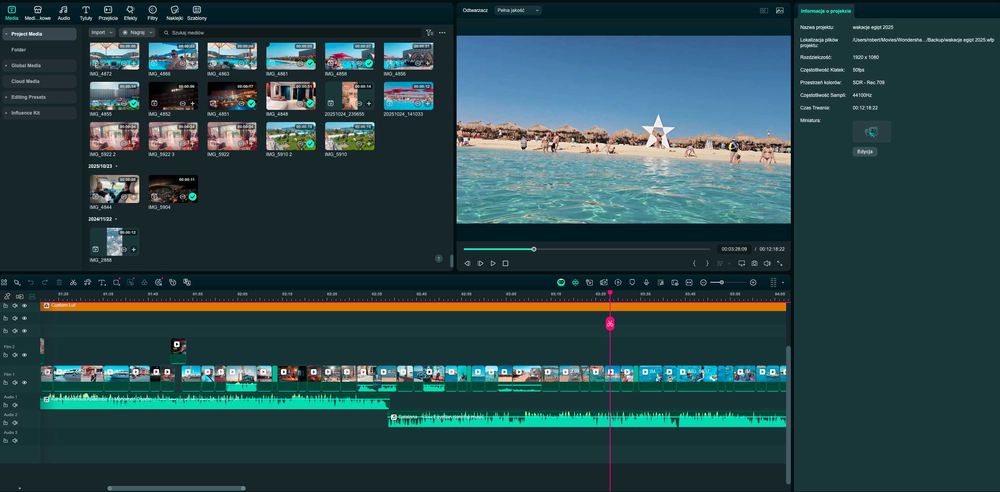Zoom out the timeline with minus icon

click(x=703, y=282)
